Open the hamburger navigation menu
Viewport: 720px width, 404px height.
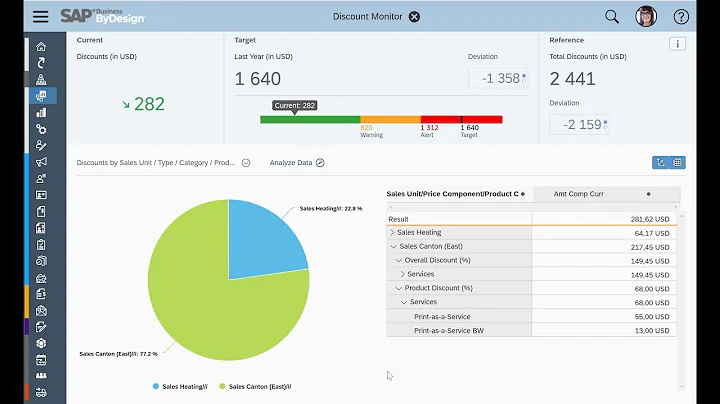[40, 17]
